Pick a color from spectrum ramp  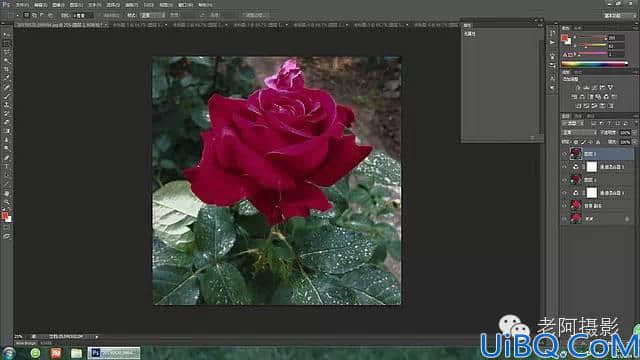pyautogui.click(x=594, y=64)
